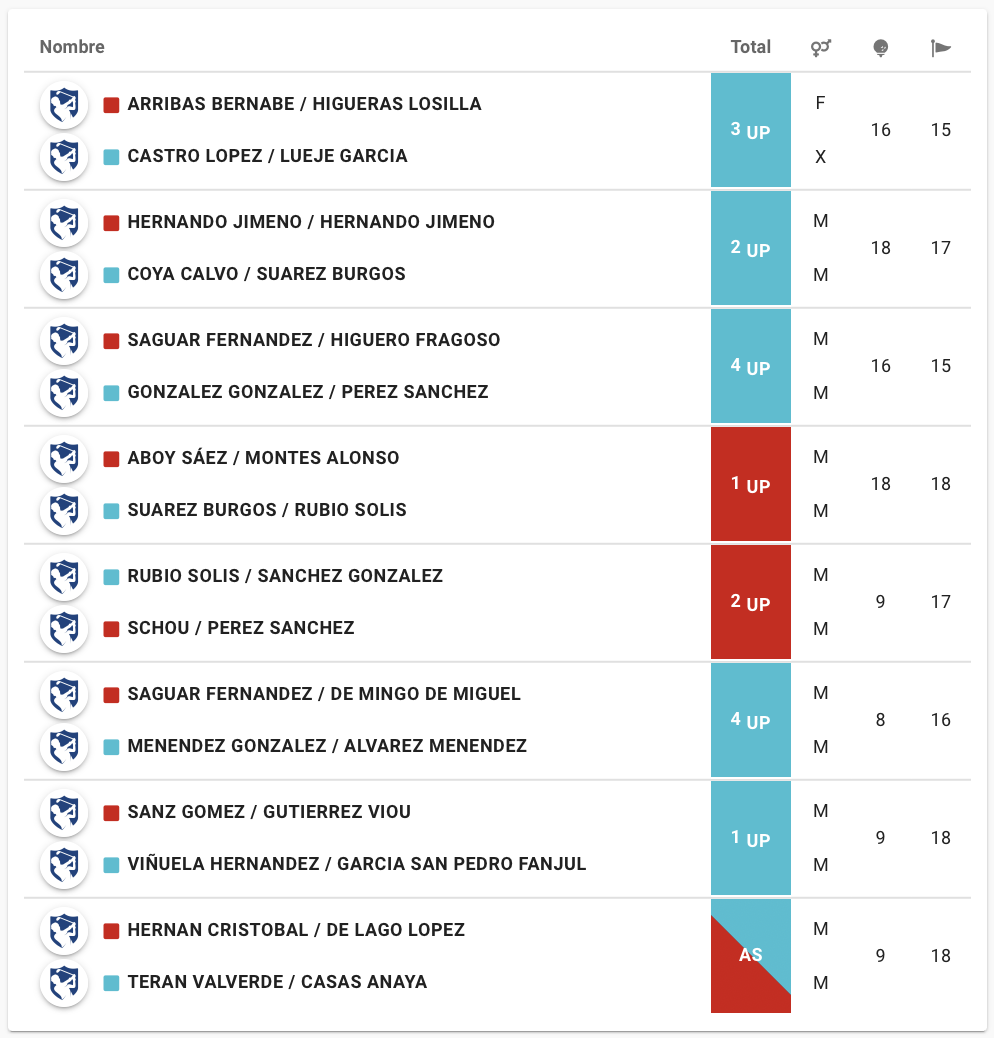Click club logo beside ABOY SÁEZ / MONTES ALONSO
This screenshot has height=1038, width=994.
(x=64, y=458)
